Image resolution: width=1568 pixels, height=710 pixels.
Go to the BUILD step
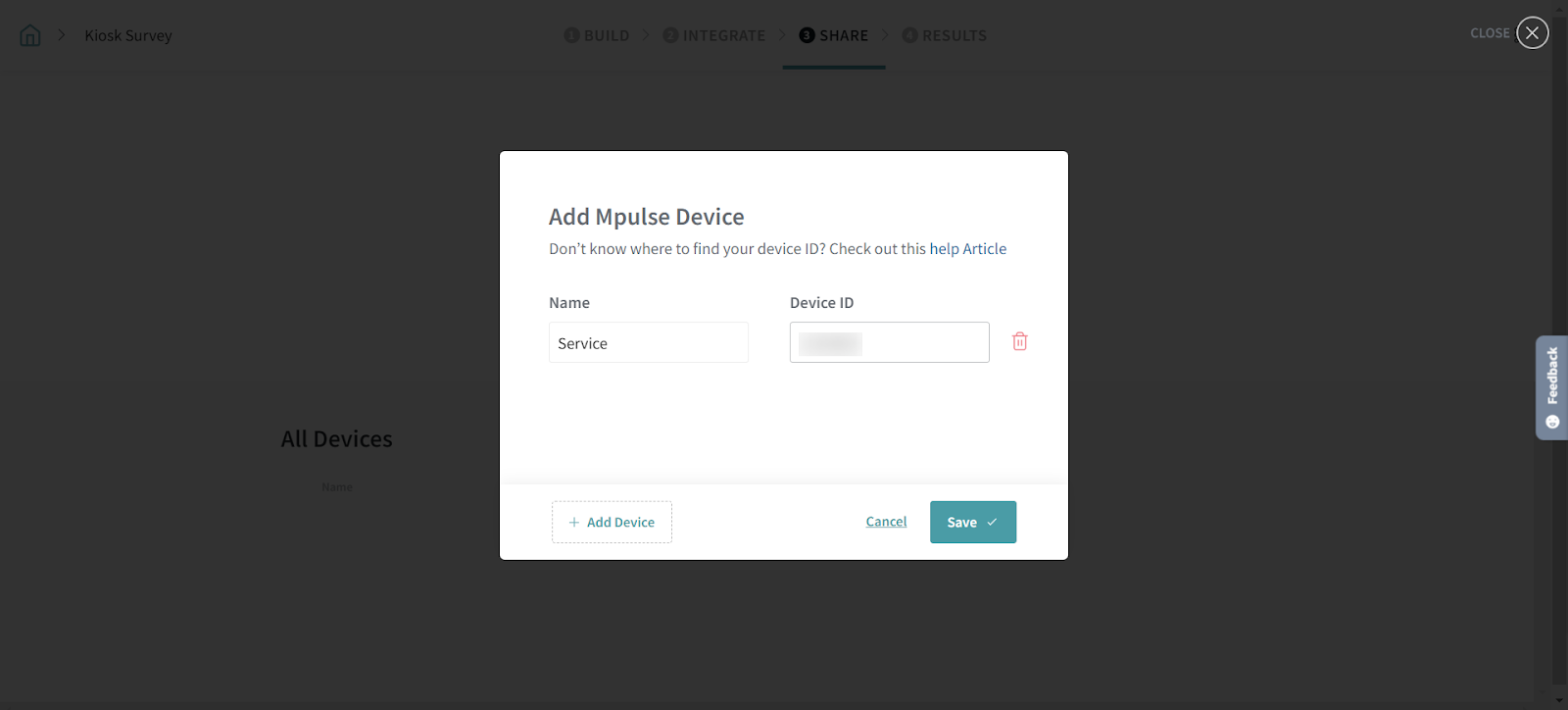coord(597,35)
